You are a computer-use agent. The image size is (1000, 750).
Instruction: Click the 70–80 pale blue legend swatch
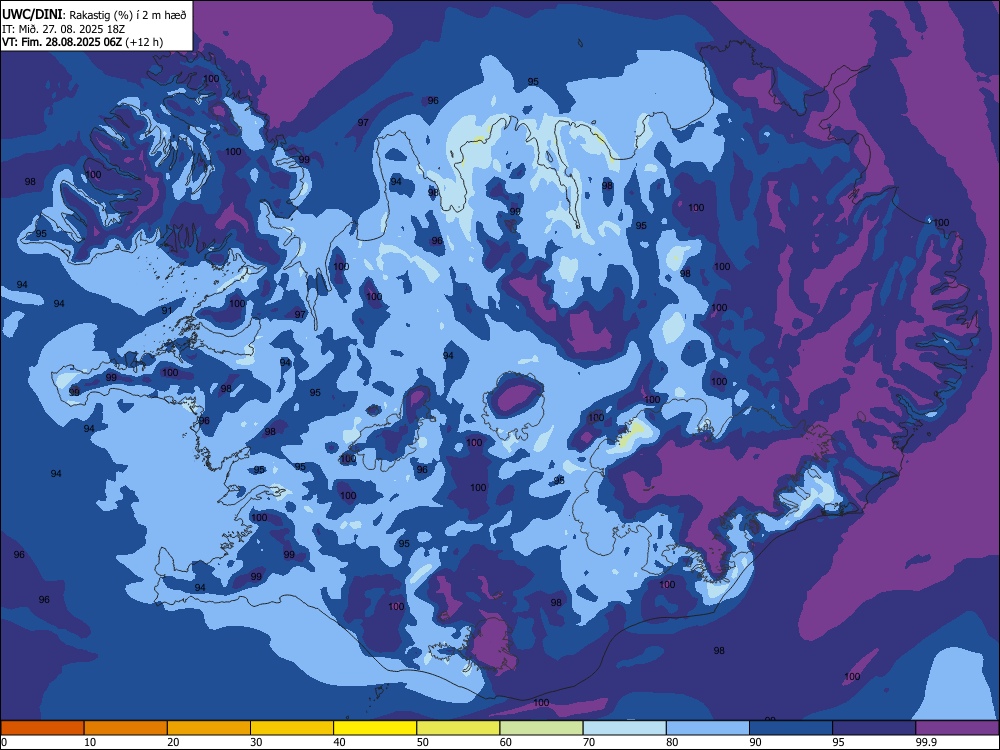click(x=625, y=728)
